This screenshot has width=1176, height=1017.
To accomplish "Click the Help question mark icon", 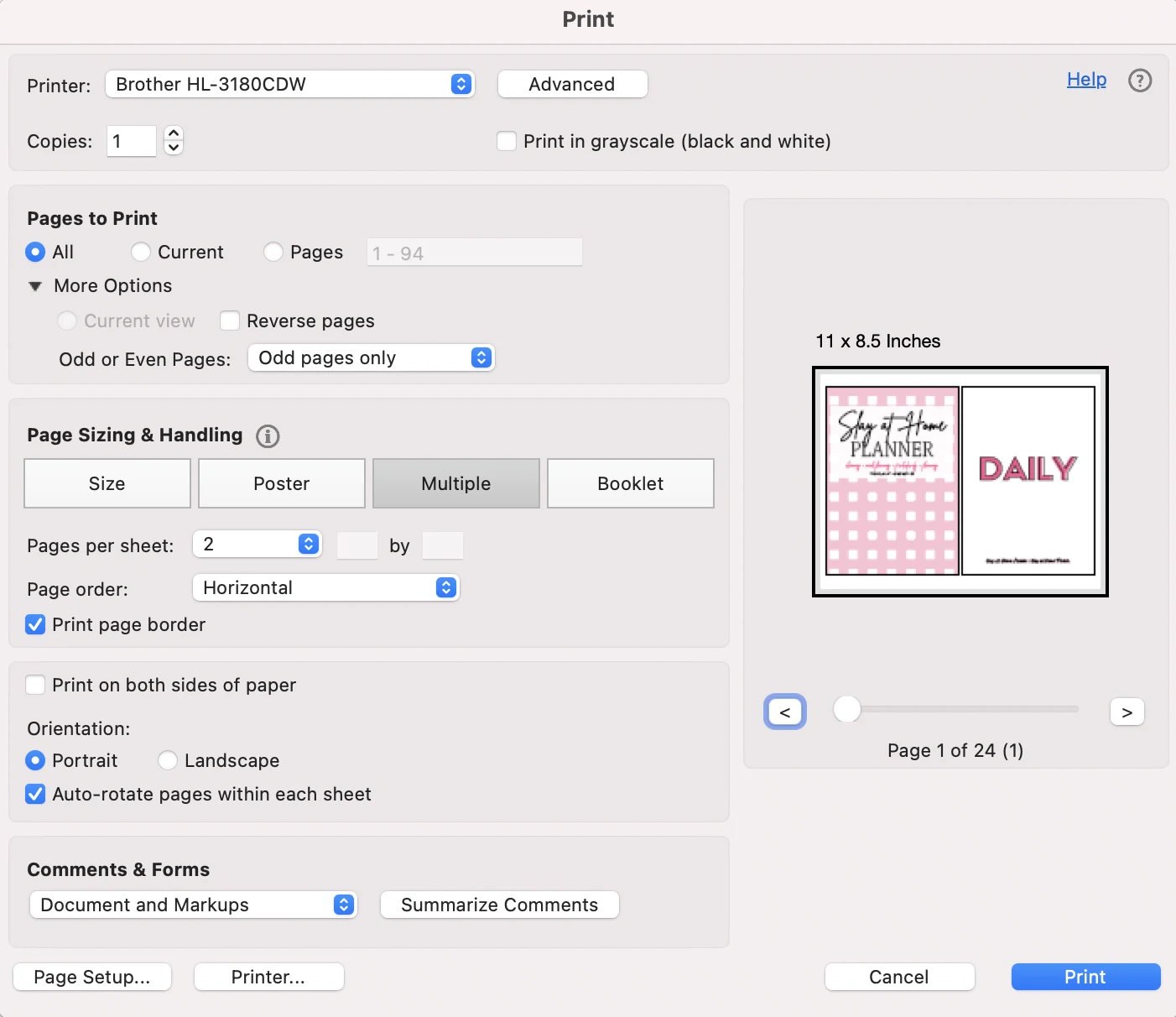I will 1139,80.
